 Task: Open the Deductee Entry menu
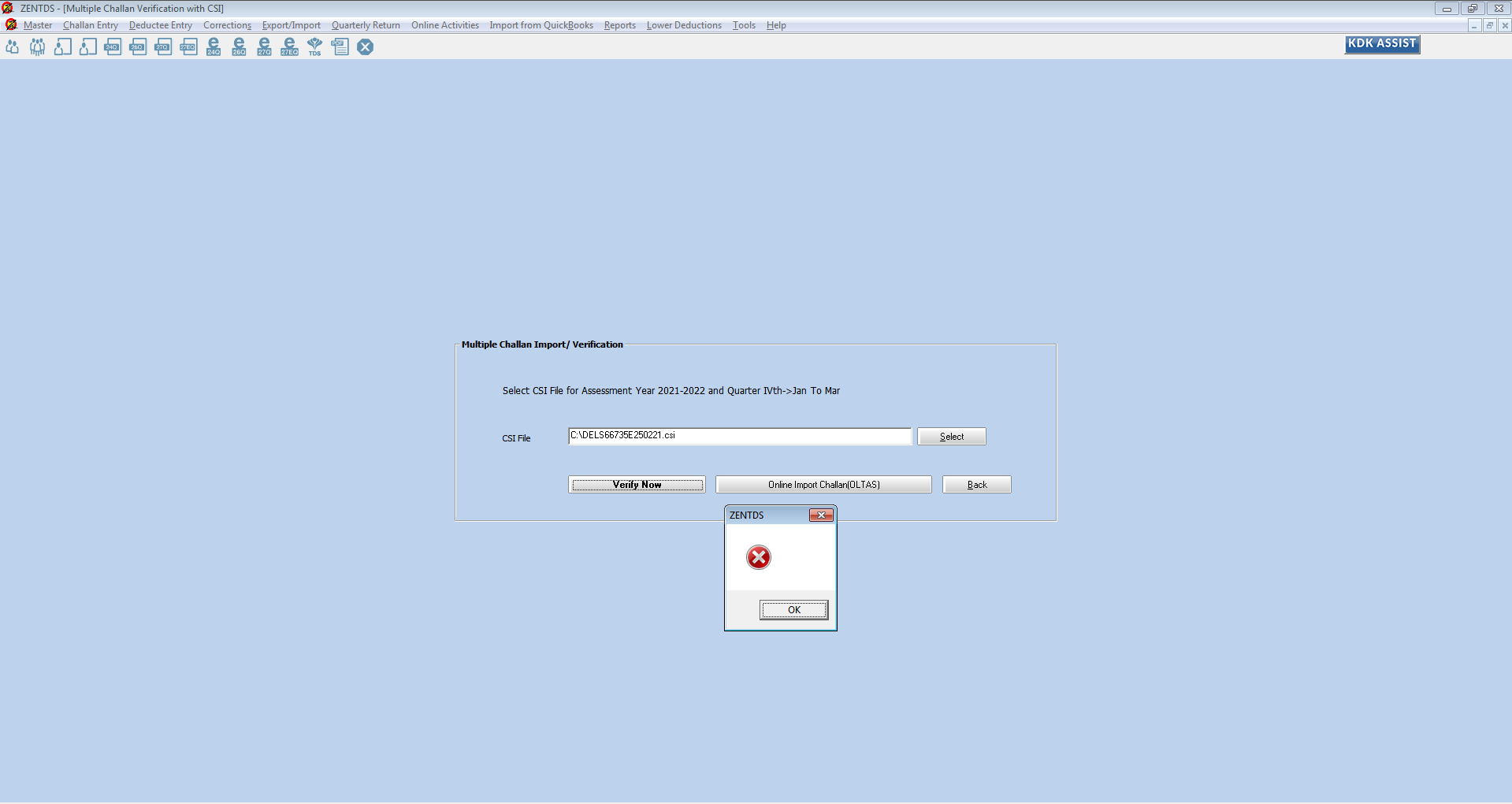(161, 25)
